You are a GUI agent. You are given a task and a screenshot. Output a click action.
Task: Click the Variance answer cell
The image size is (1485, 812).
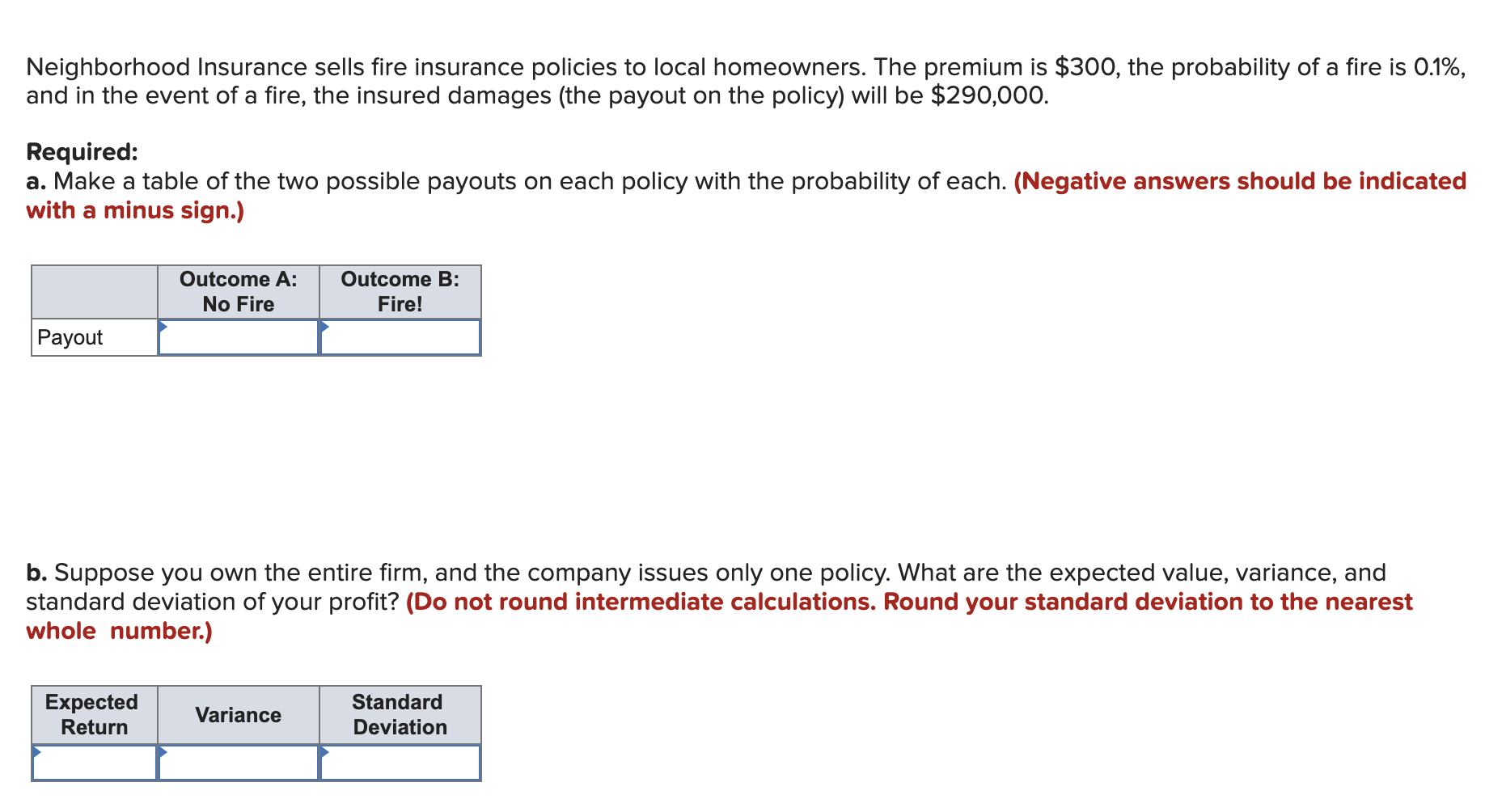coord(237,761)
